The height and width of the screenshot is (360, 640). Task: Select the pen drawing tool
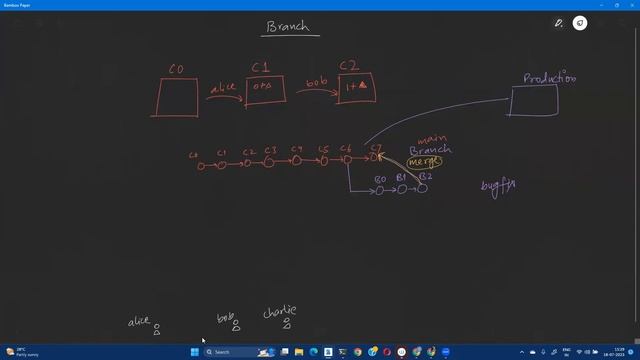[558, 23]
